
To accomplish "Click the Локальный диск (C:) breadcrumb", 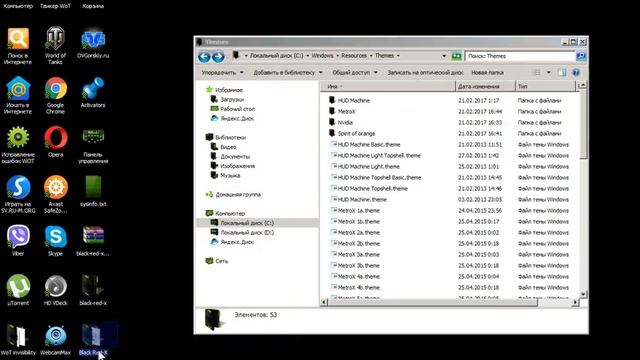I will click(x=276, y=56).
